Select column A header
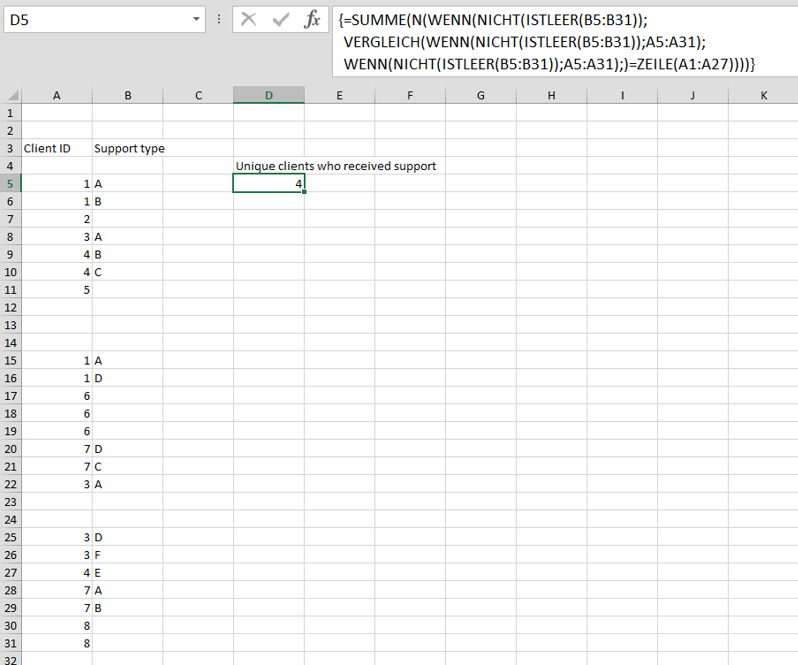This screenshot has width=798, height=665. pyautogui.click(x=56, y=95)
